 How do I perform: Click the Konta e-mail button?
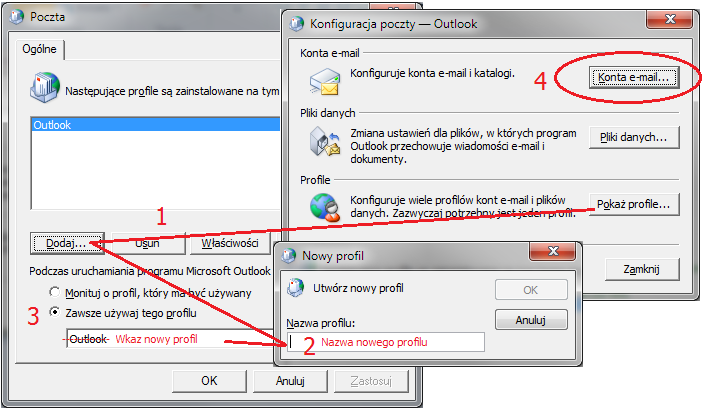click(634, 77)
